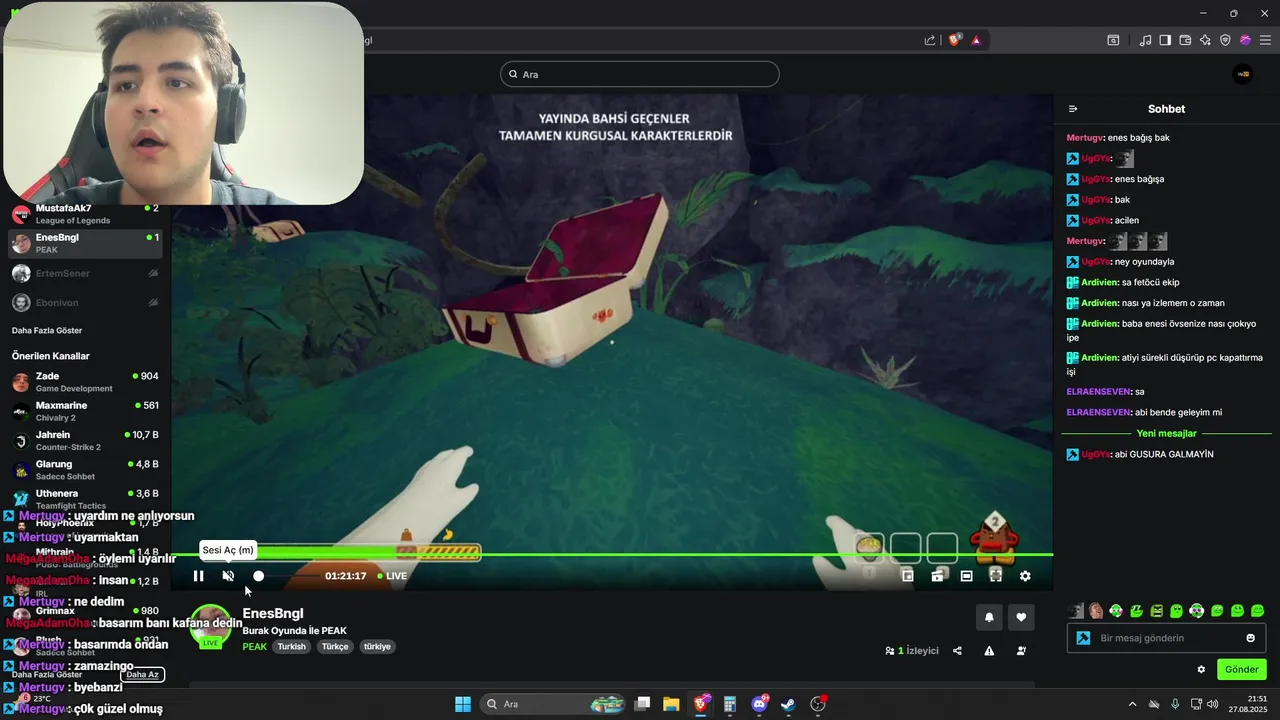
Task: Share this page from address bar
Action: coord(930,40)
